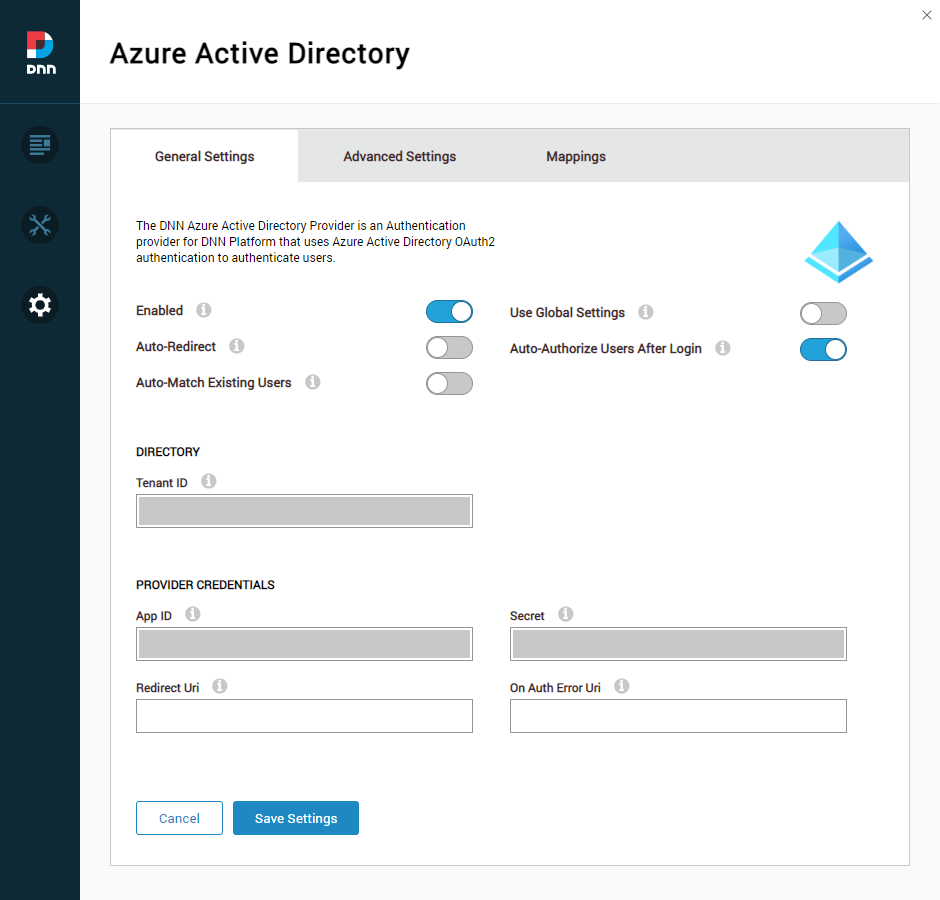Viewport: 940px width, 900px height.
Task: Show info tooltip for Auto-Redirect
Action: [x=237, y=346]
